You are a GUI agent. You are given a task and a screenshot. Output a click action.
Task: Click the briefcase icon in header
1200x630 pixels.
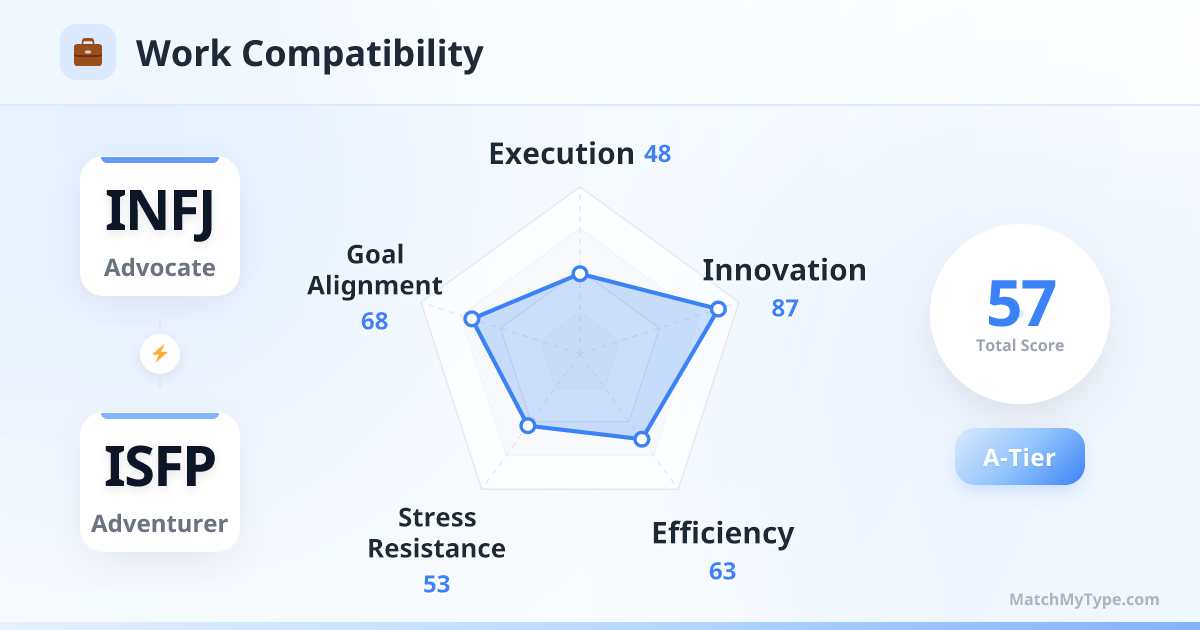88,52
